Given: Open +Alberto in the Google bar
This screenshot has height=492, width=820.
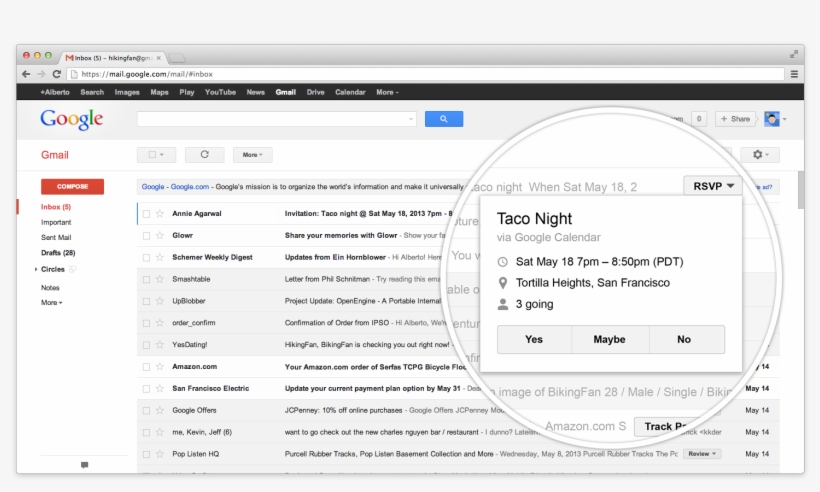Looking at the screenshot, I should pyautogui.click(x=55, y=92).
